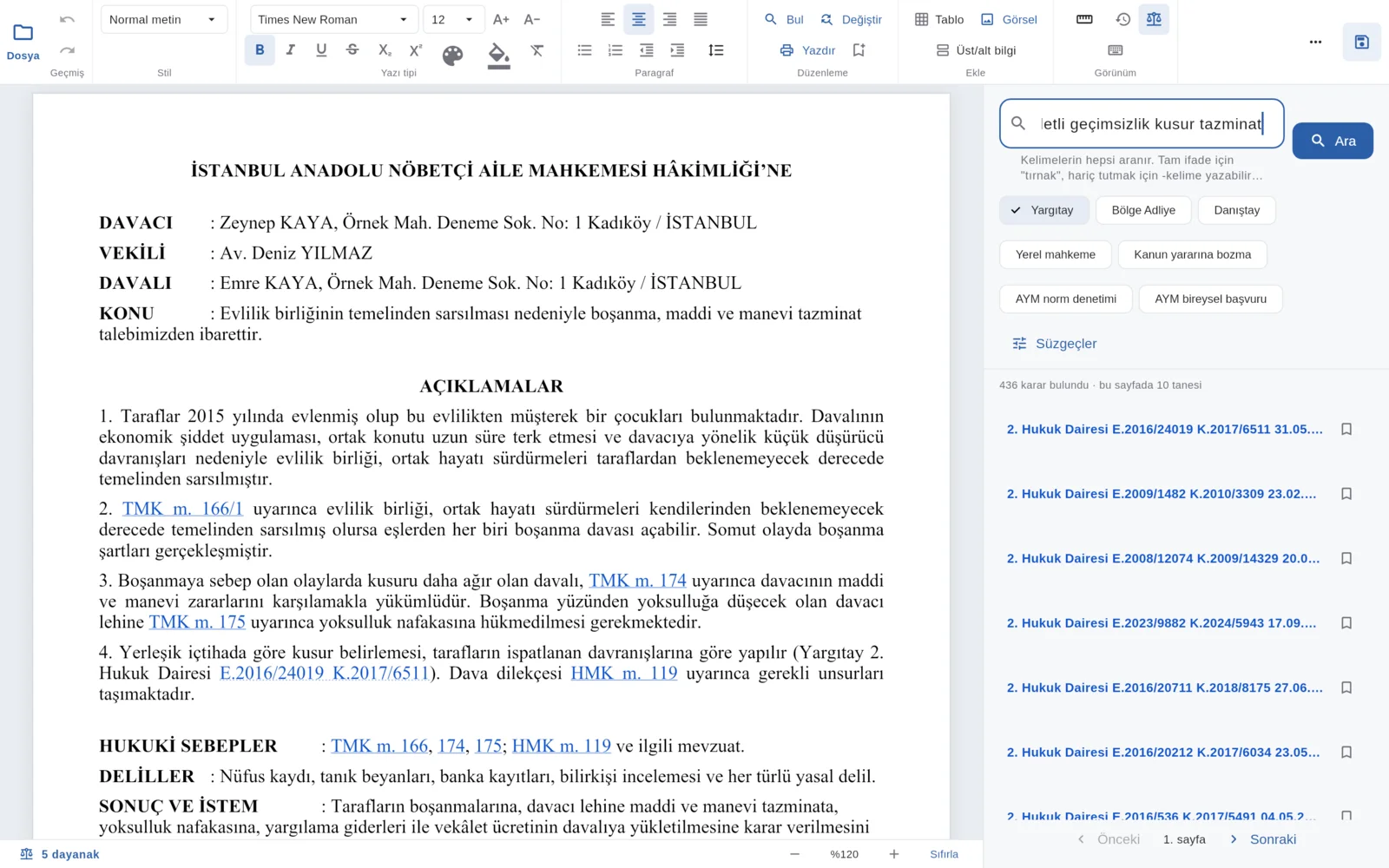Decrease font size with A− icon
Image resolution: width=1389 pixels, height=868 pixels.
click(532, 19)
